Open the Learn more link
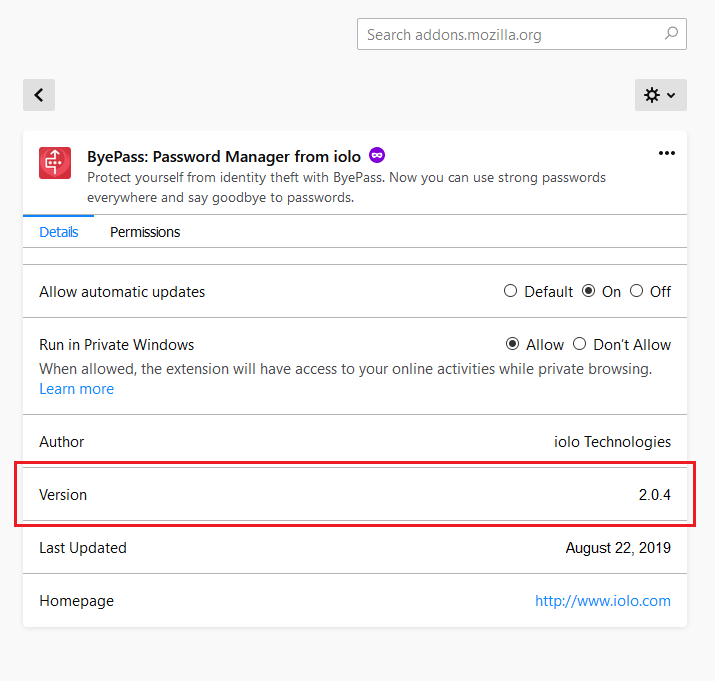The height and width of the screenshot is (681, 715). click(77, 389)
